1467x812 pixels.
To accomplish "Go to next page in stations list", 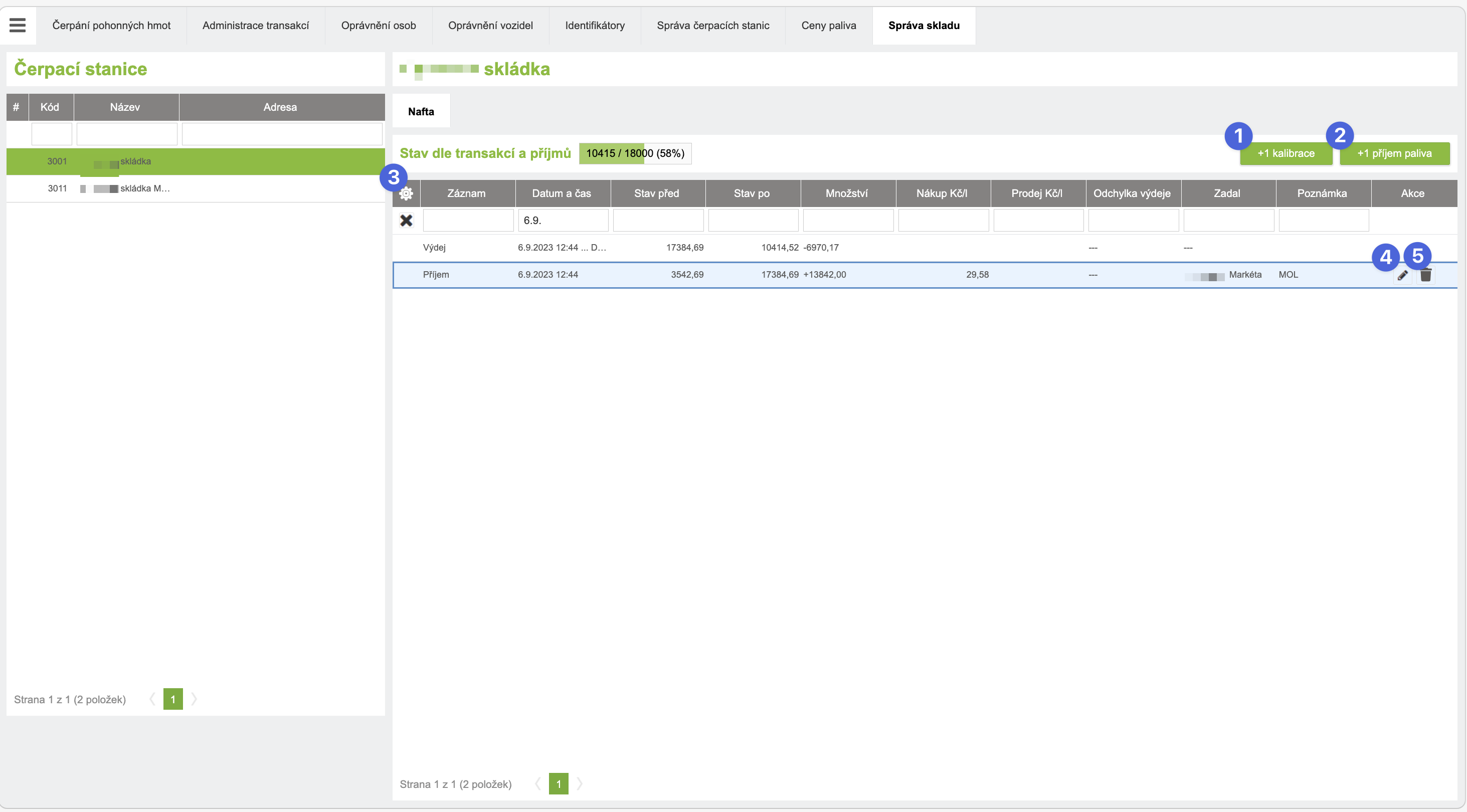I will point(194,699).
